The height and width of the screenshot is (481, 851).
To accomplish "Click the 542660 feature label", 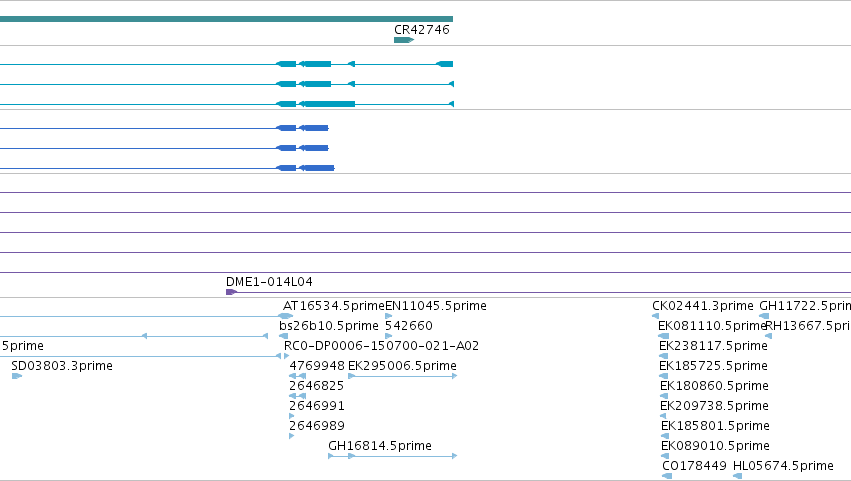I will pyautogui.click(x=409, y=326).
